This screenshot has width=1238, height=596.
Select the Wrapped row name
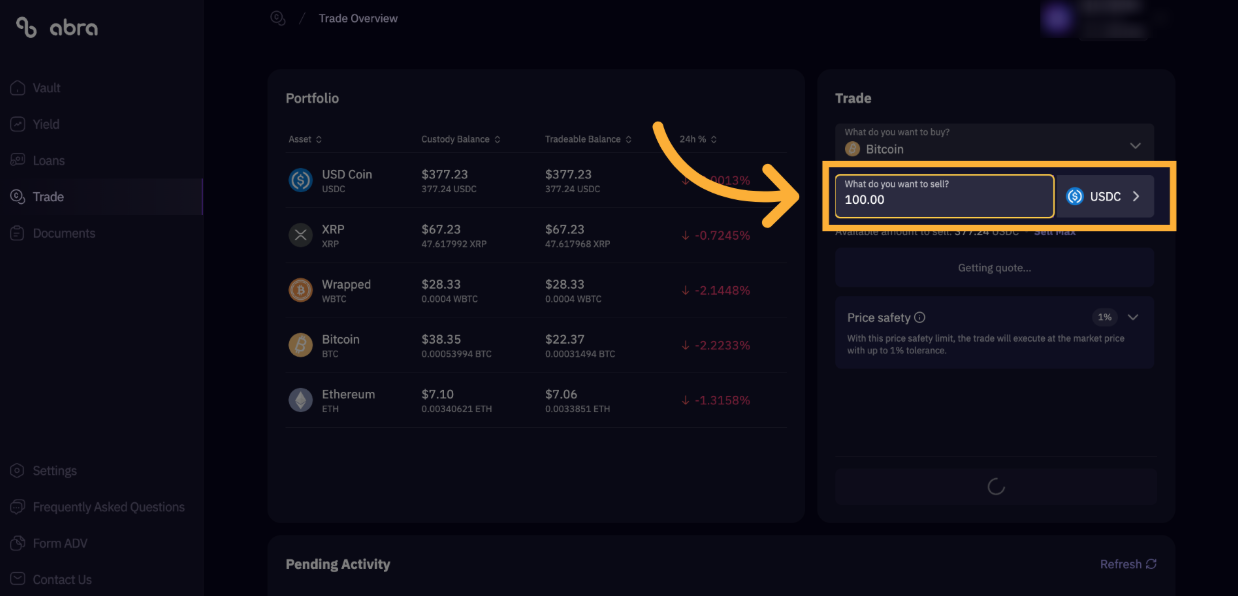pyautogui.click(x=346, y=284)
